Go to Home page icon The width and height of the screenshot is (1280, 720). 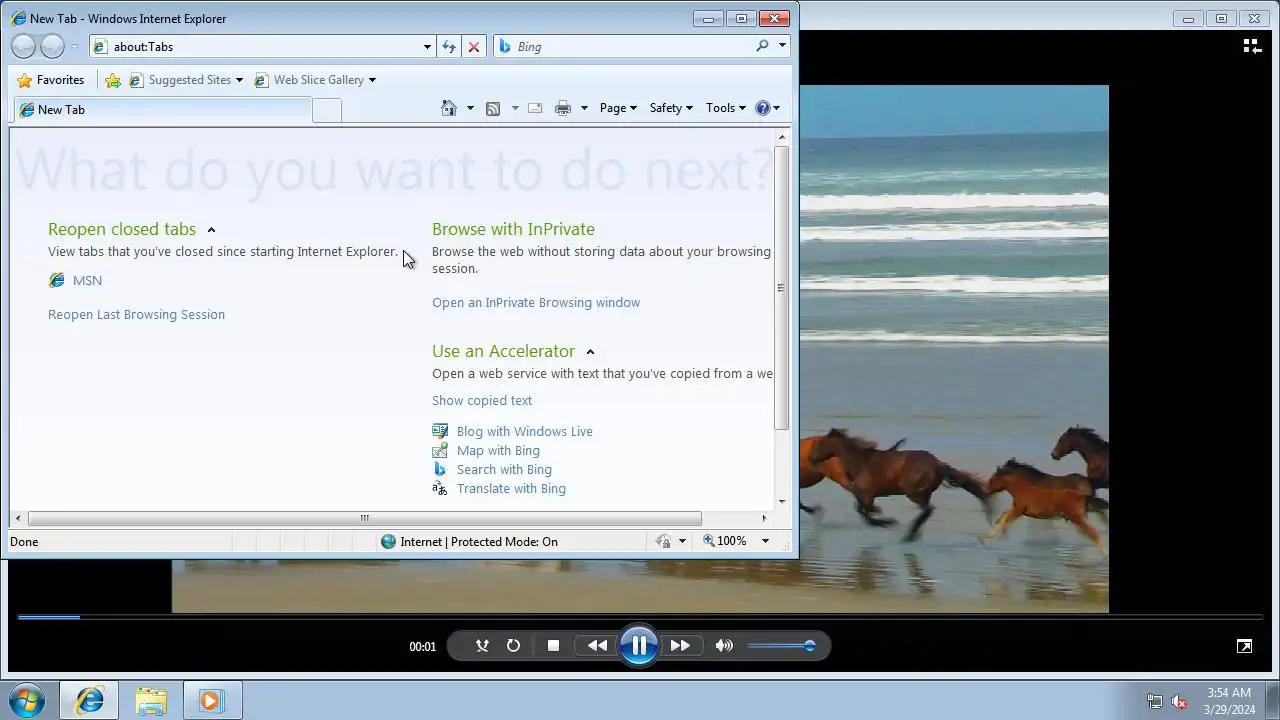click(x=449, y=108)
